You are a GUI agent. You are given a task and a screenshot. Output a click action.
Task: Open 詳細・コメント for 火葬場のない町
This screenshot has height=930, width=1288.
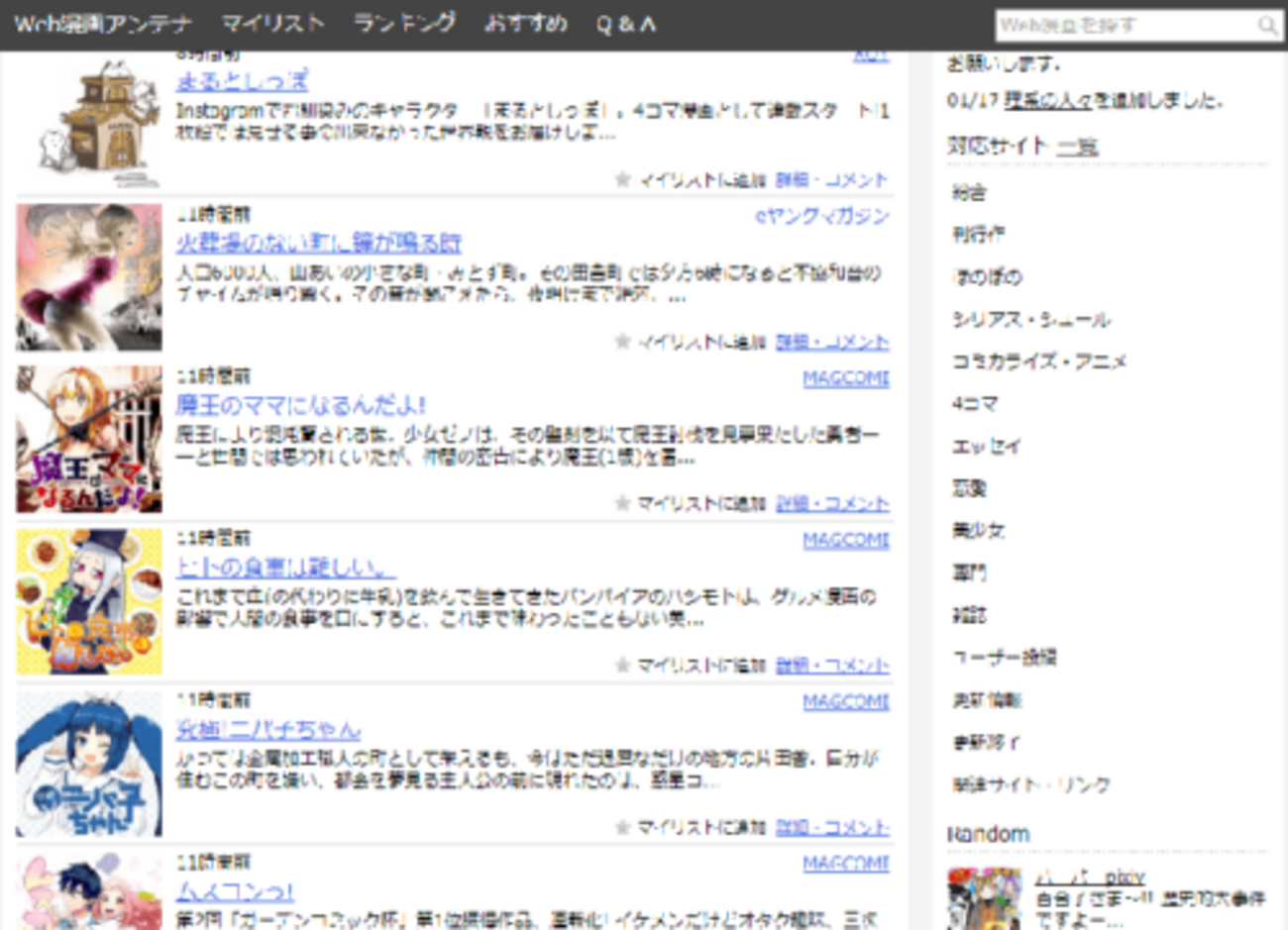(x=832, y=342)
